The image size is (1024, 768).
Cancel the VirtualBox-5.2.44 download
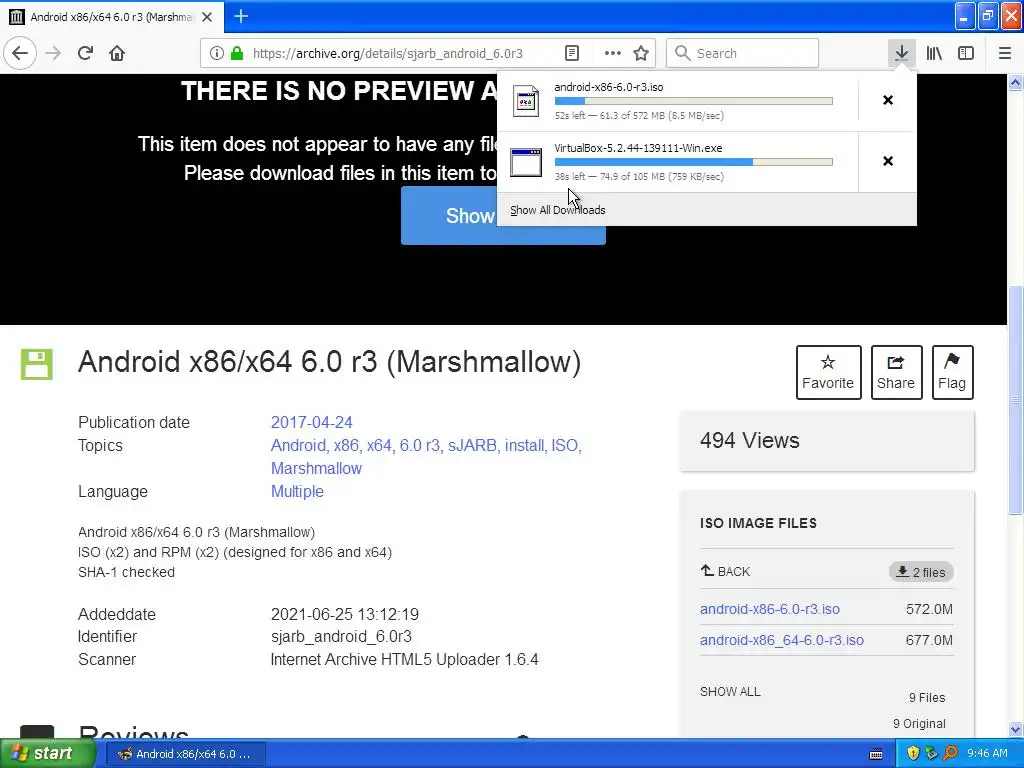click(x=888, y=161)
